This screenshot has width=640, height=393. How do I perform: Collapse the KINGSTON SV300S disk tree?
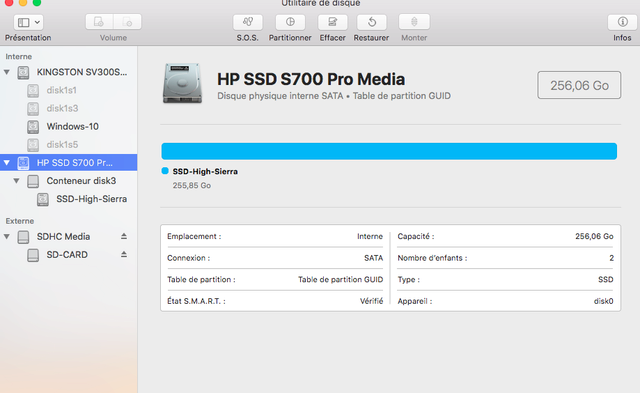tap(7, 72)
